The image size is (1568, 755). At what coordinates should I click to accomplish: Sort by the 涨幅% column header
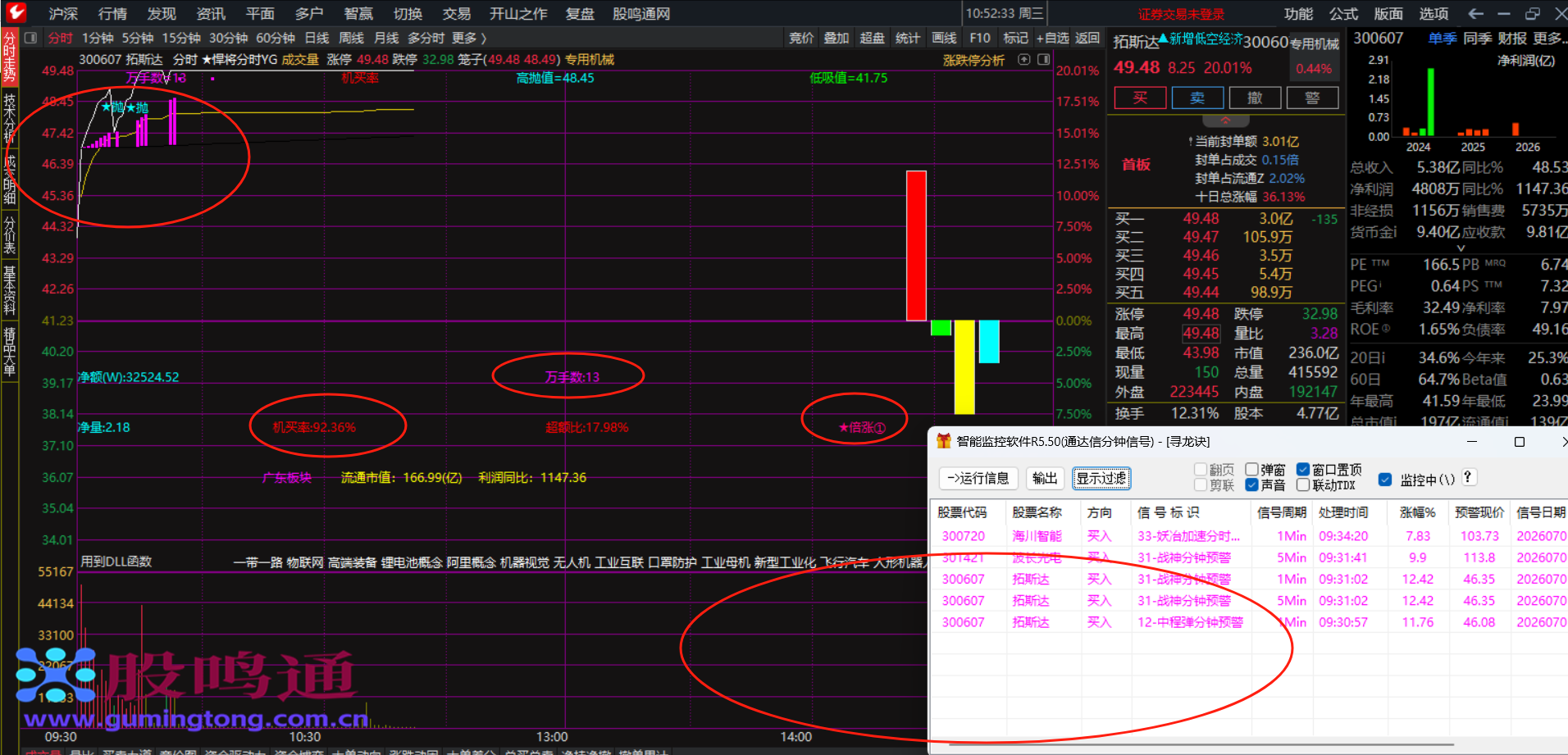coord(1418,512)
